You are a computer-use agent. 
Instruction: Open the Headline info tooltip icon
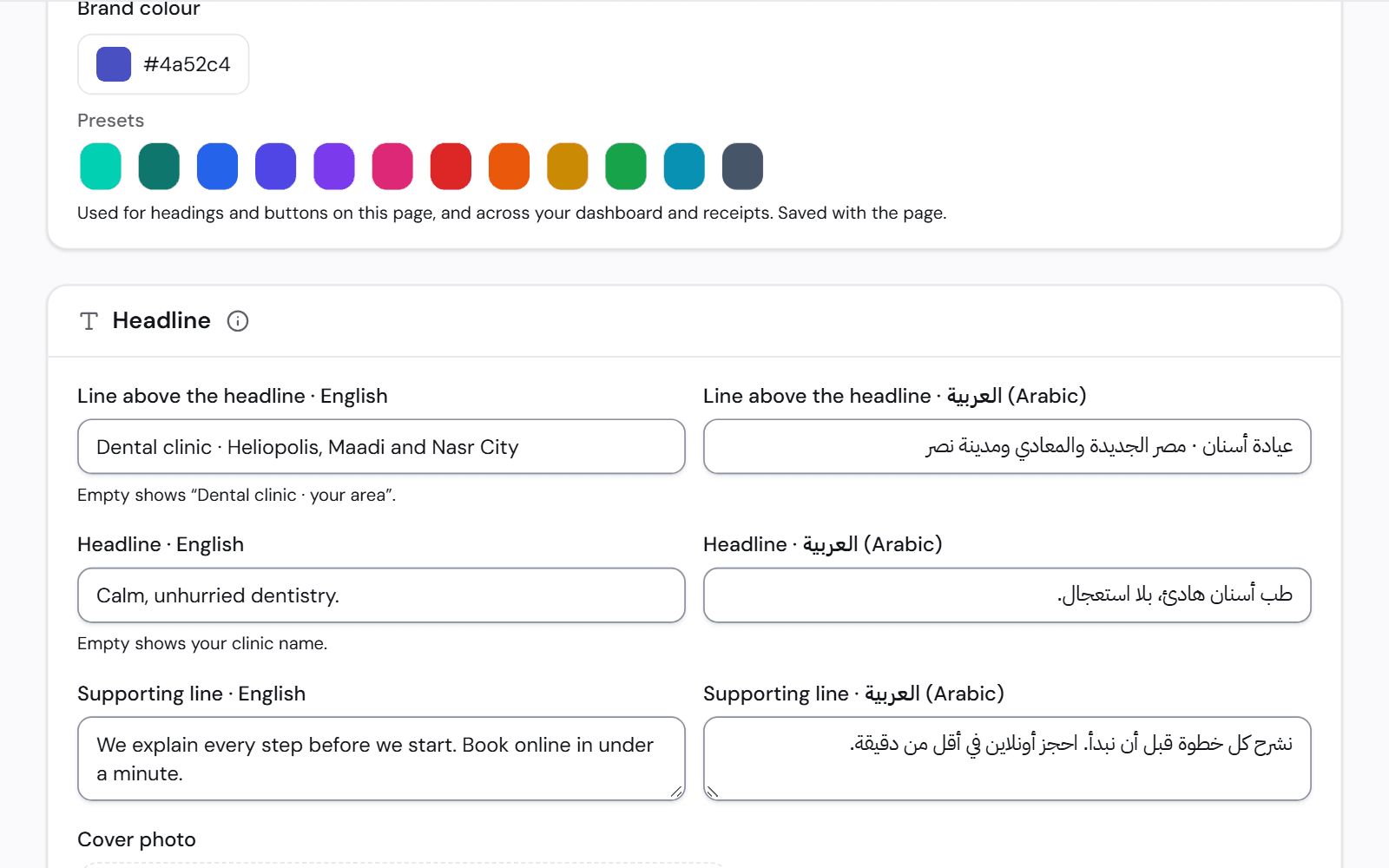(238, 321)
